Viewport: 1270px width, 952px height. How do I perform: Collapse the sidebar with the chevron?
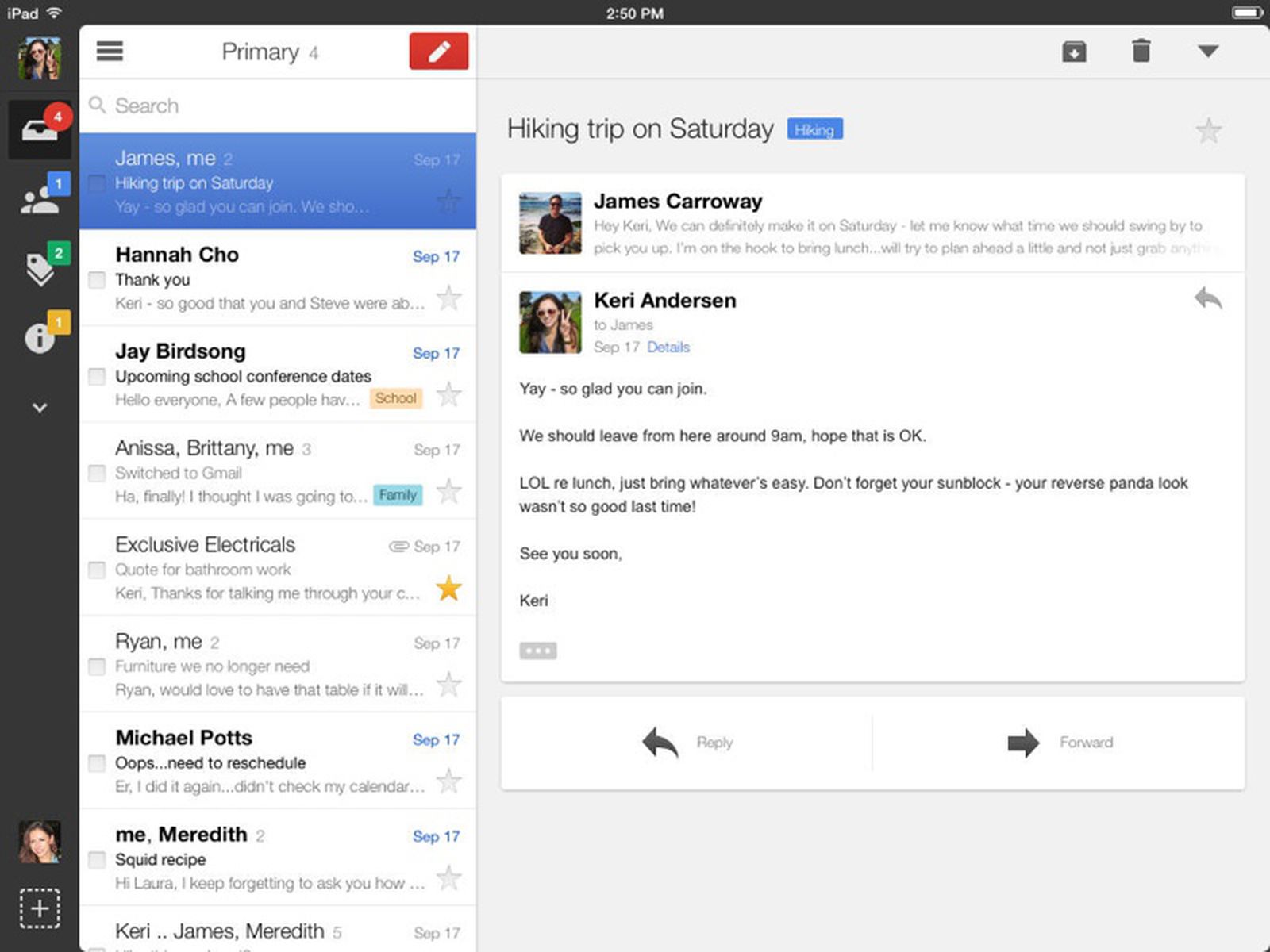(x=39, y=407)
